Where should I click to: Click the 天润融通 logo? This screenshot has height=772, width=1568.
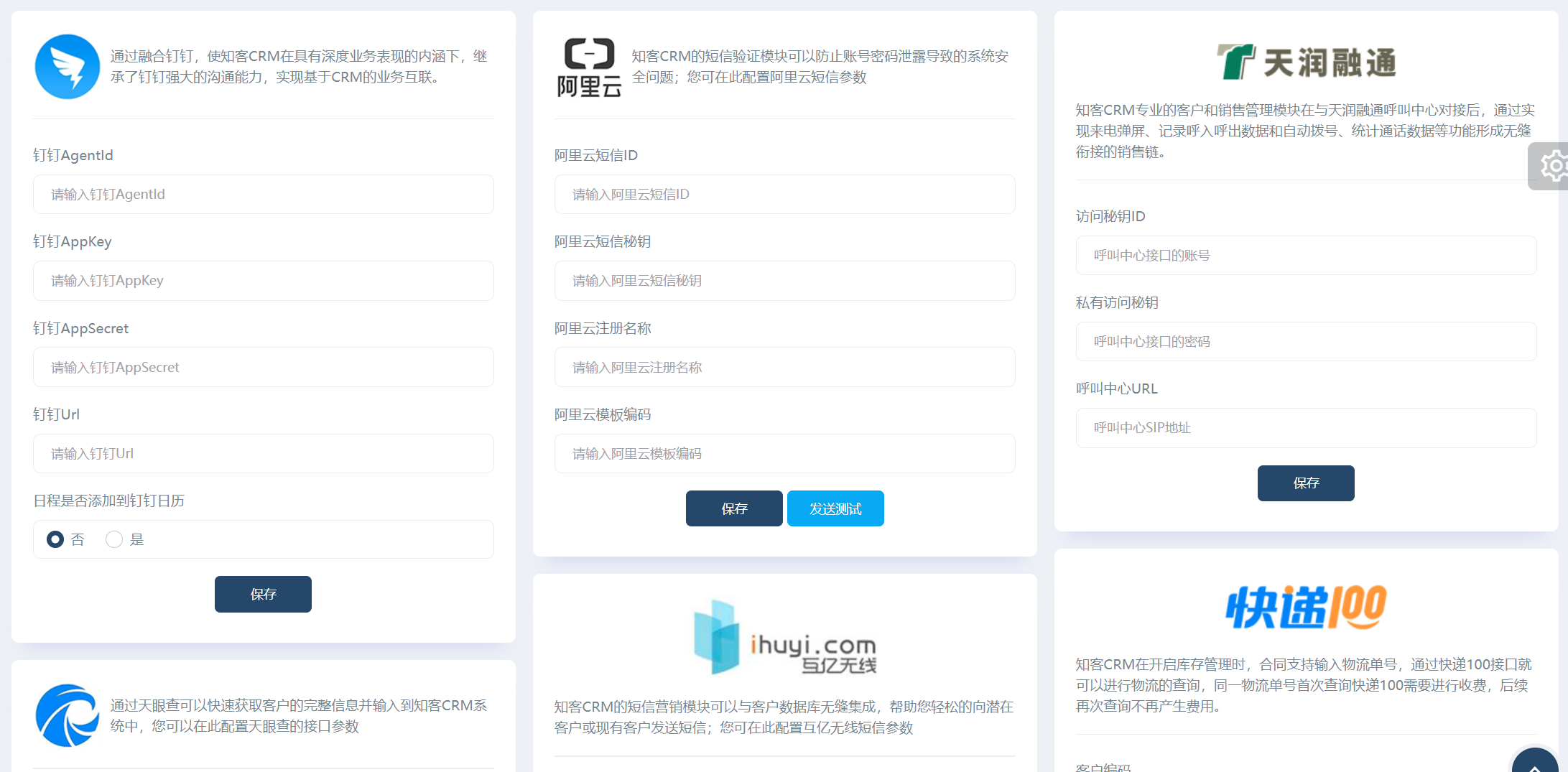point(1305,61)
